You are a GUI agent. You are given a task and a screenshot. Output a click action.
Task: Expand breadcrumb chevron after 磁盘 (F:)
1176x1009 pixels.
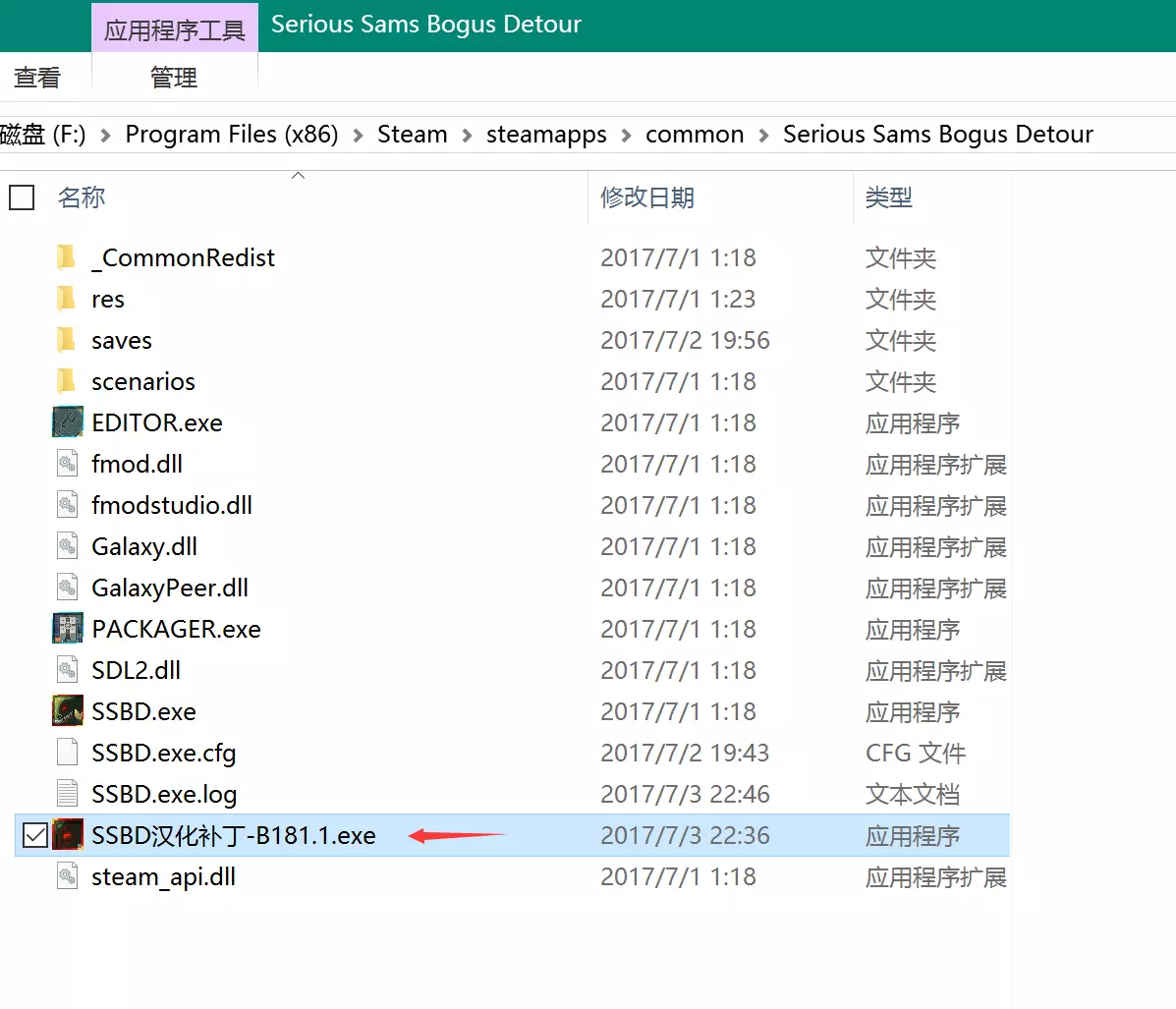pyautogui.click(x=106, y=135)
